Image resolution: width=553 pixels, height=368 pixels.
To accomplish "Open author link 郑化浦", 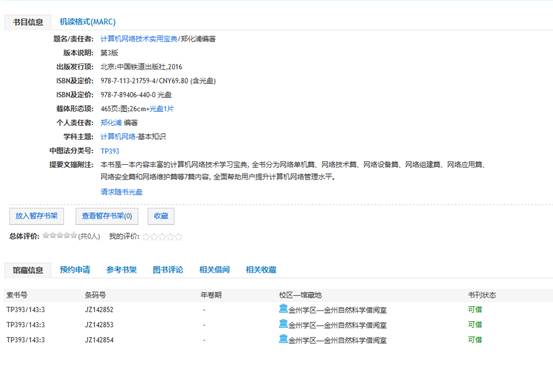I will click(111, 123).
